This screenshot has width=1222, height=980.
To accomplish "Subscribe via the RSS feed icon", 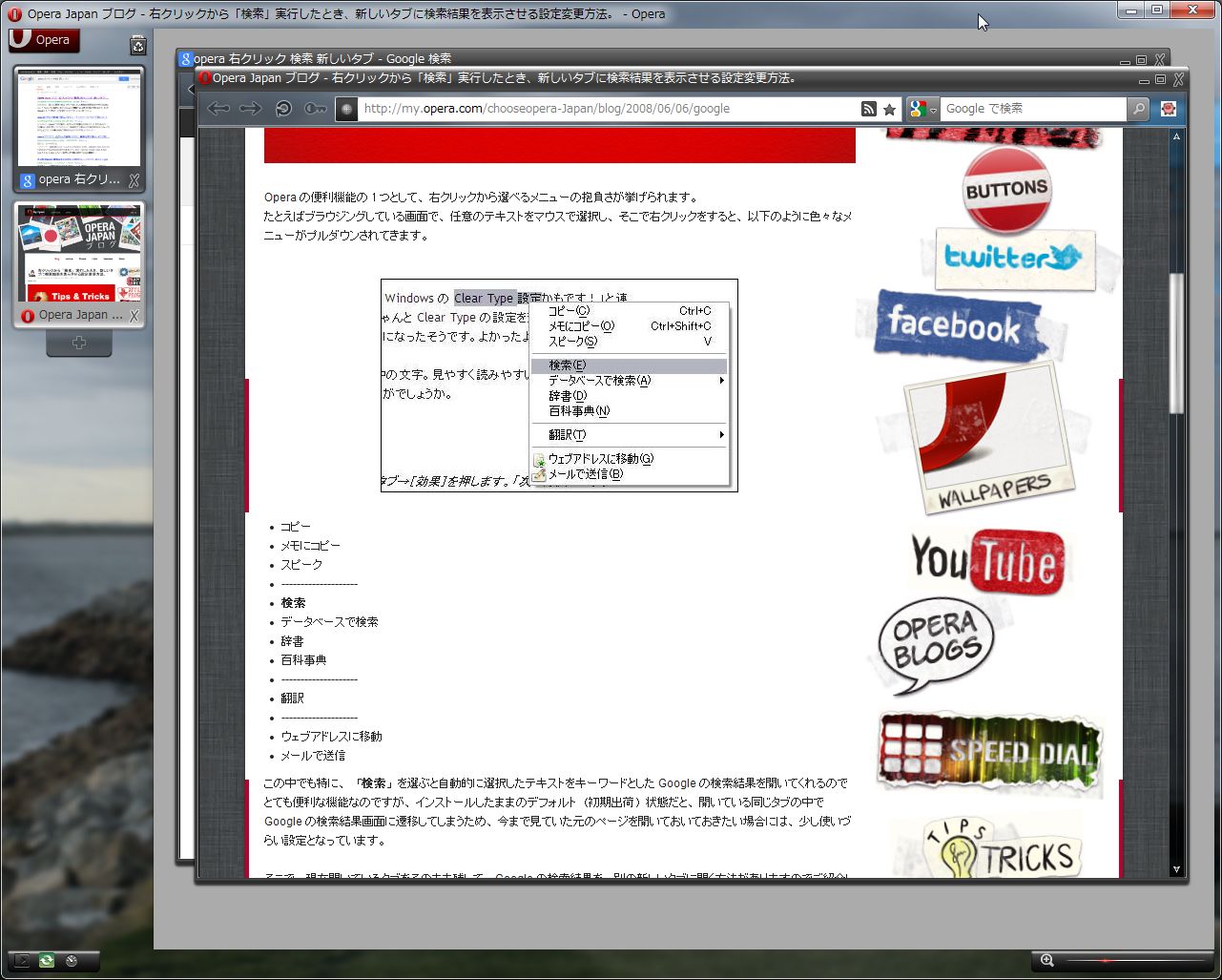I will pyautogui.click(x=868, y=109).
